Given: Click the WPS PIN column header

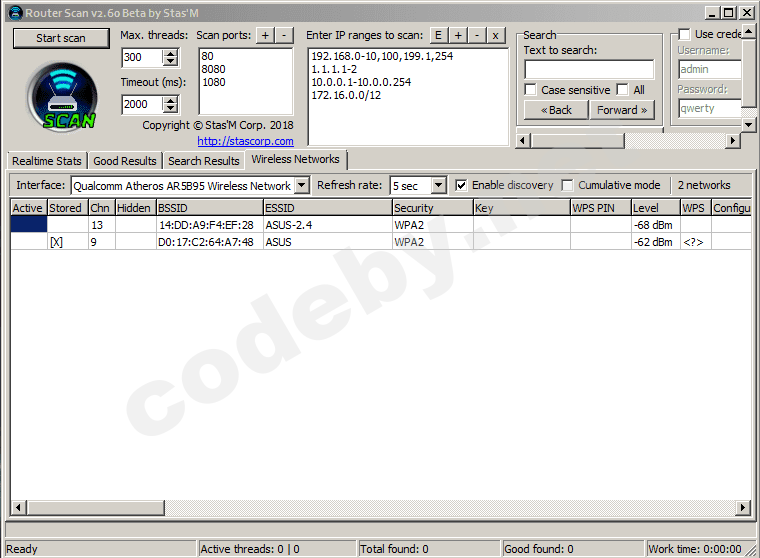Looking at the screenshot, I should pyautogui.click(x=601, y=208).
